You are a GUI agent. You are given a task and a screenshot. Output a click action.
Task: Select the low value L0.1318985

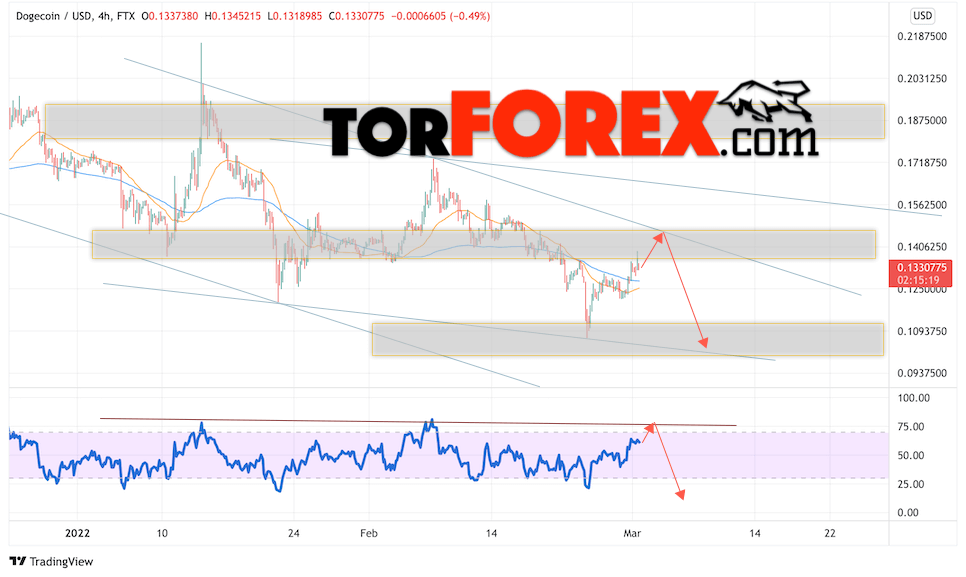[x=295, y=17]
